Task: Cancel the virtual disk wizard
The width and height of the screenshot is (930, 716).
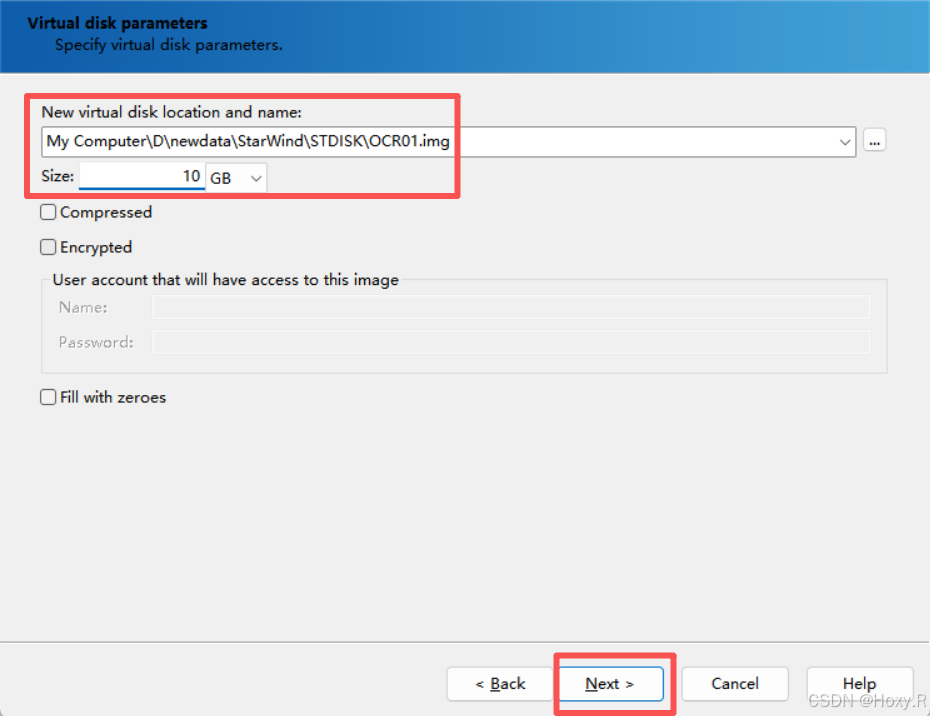Action: 735,683
